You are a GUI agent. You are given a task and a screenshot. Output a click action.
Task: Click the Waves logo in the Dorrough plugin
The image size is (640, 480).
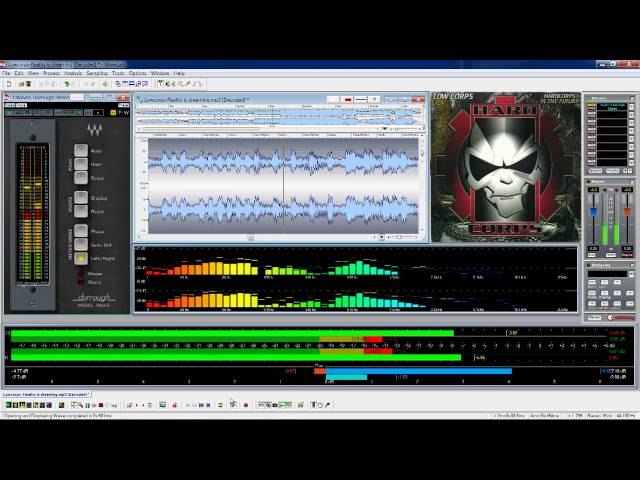(94, 130)
